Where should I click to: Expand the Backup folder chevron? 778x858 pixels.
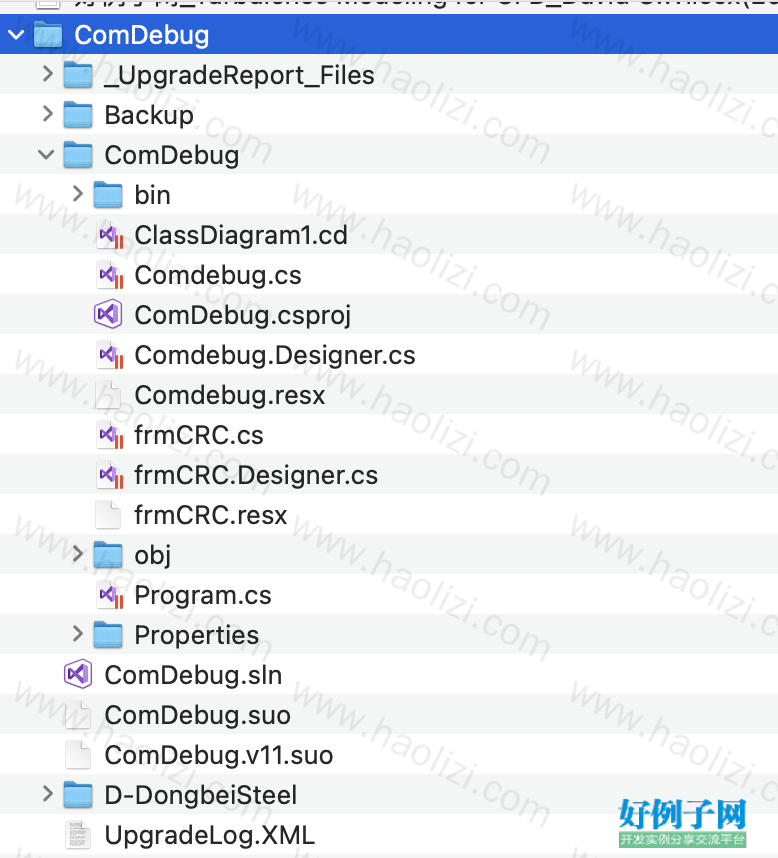point(48,114)
